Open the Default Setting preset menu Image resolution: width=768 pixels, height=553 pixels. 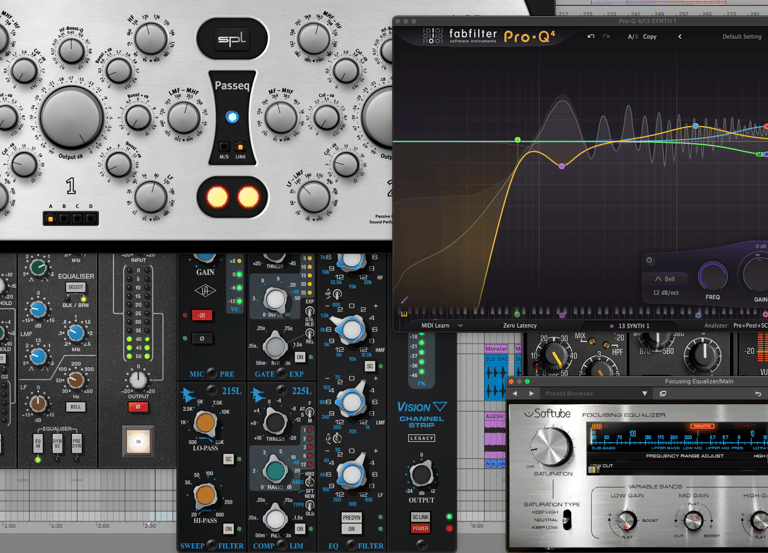(x=742, y=37)
